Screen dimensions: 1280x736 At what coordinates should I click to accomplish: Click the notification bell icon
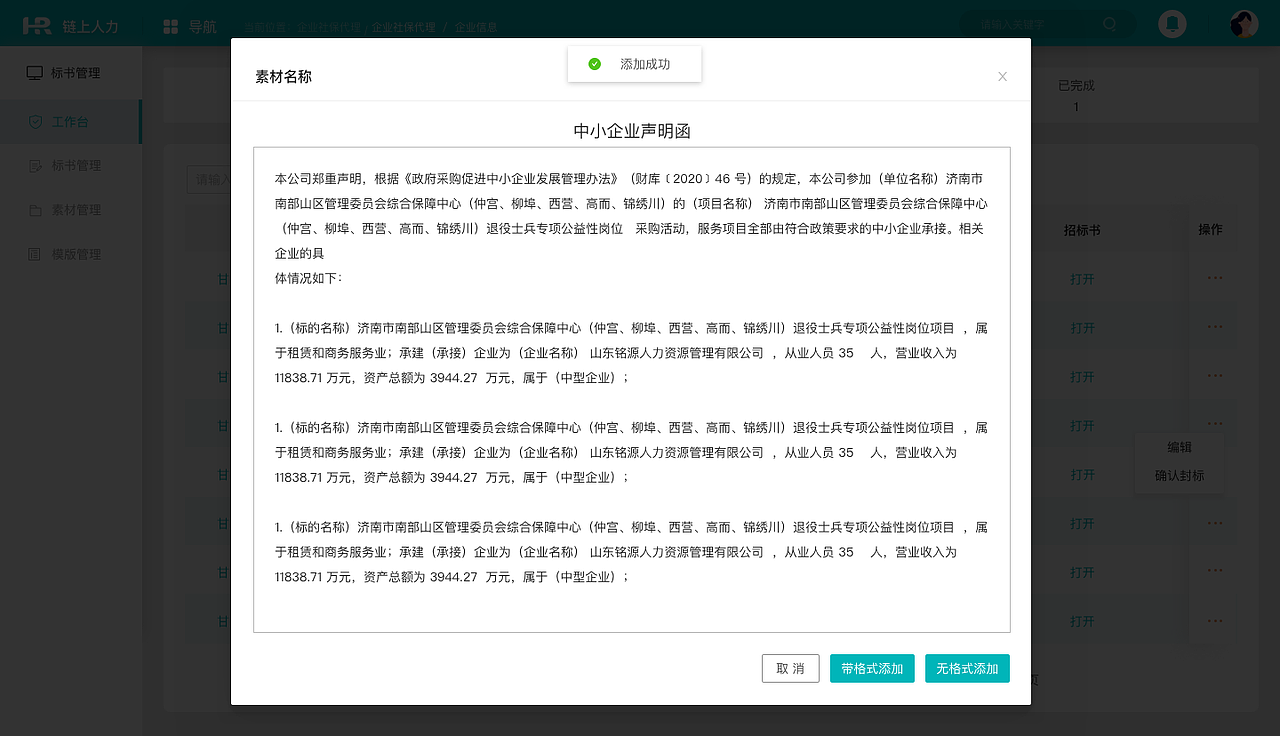click(1172, 24)
